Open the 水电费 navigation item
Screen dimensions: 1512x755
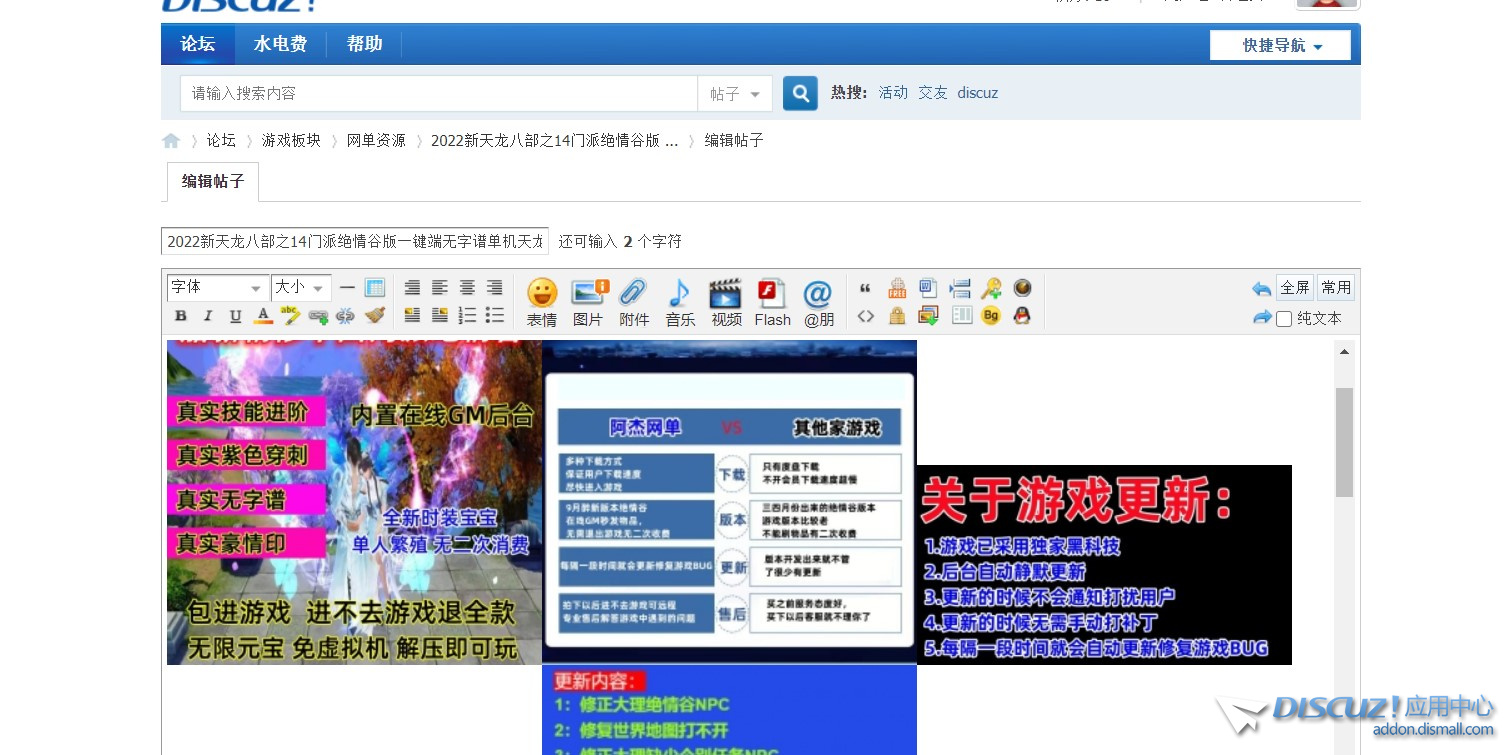tap(280, 44)
